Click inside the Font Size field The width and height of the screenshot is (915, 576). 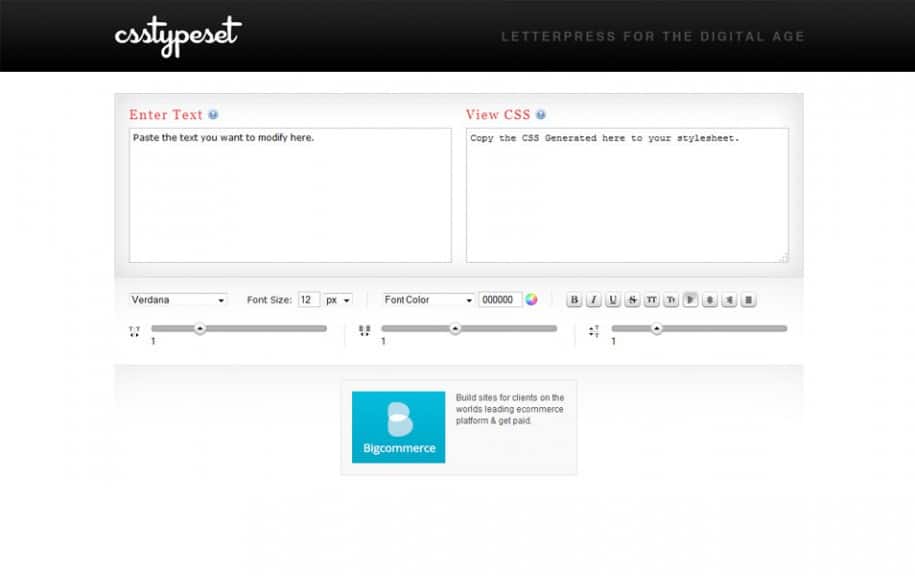coord(306,299)
